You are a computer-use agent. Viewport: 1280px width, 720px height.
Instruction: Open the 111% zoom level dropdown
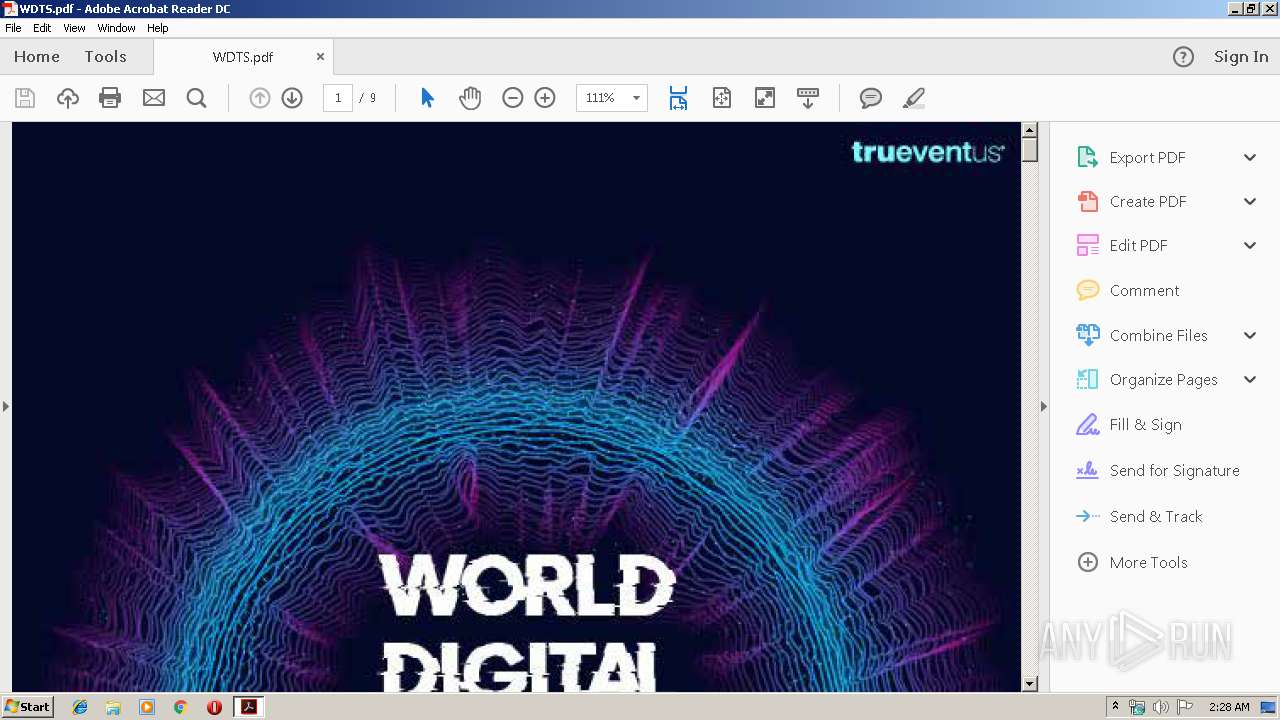coord(636,98)
